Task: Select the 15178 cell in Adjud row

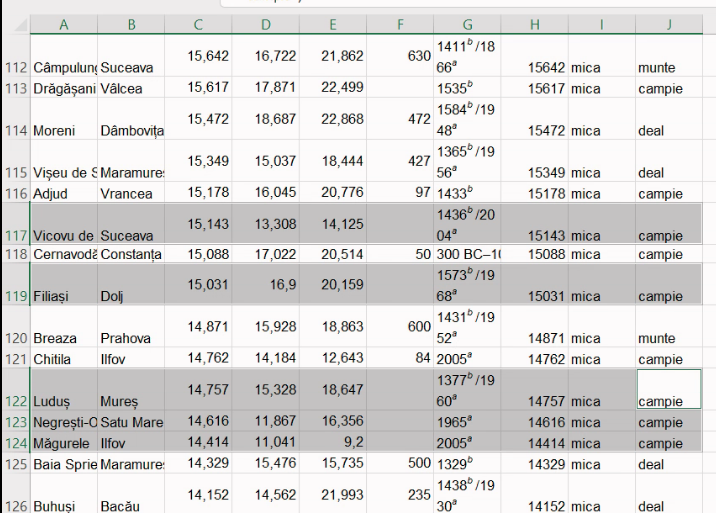Action: [535, 193]
